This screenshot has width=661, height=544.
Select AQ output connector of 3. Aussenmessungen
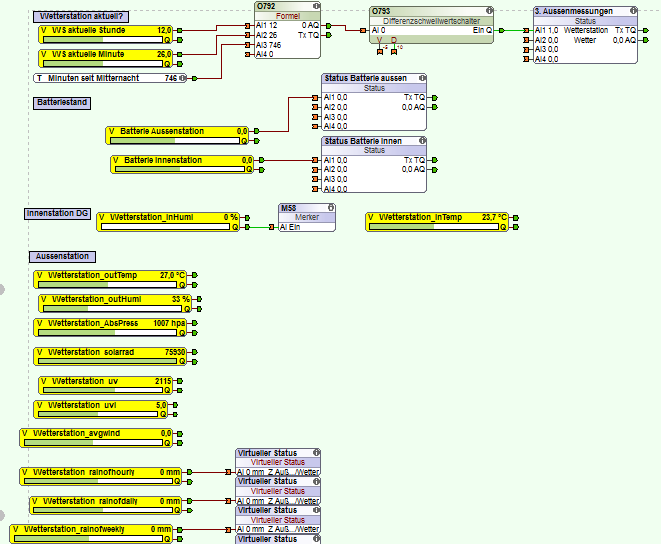[x=646, y=40]
